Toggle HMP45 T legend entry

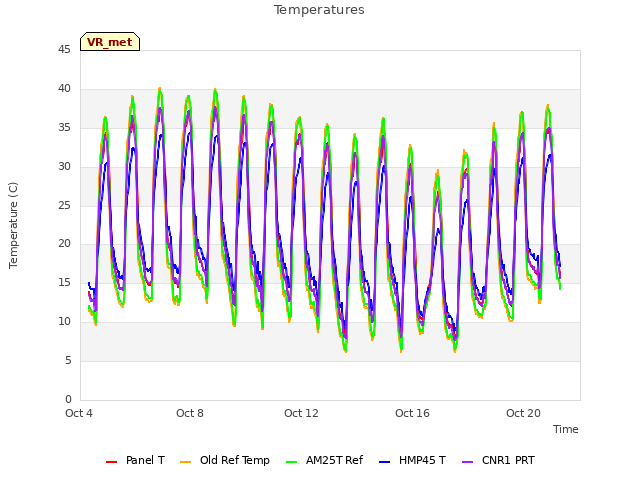[412, 460]
